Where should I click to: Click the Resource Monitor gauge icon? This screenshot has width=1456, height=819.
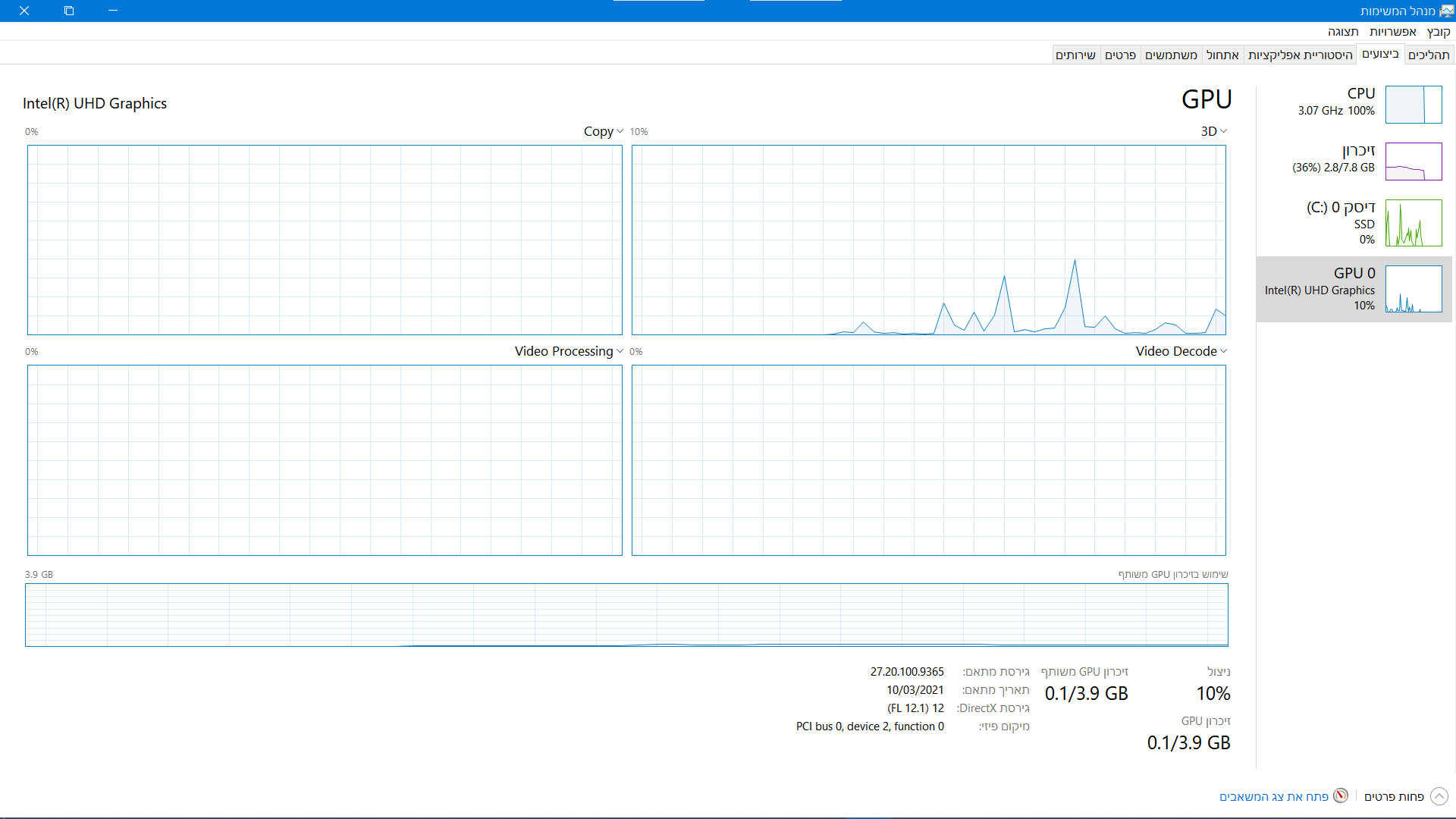point(1341,795)
